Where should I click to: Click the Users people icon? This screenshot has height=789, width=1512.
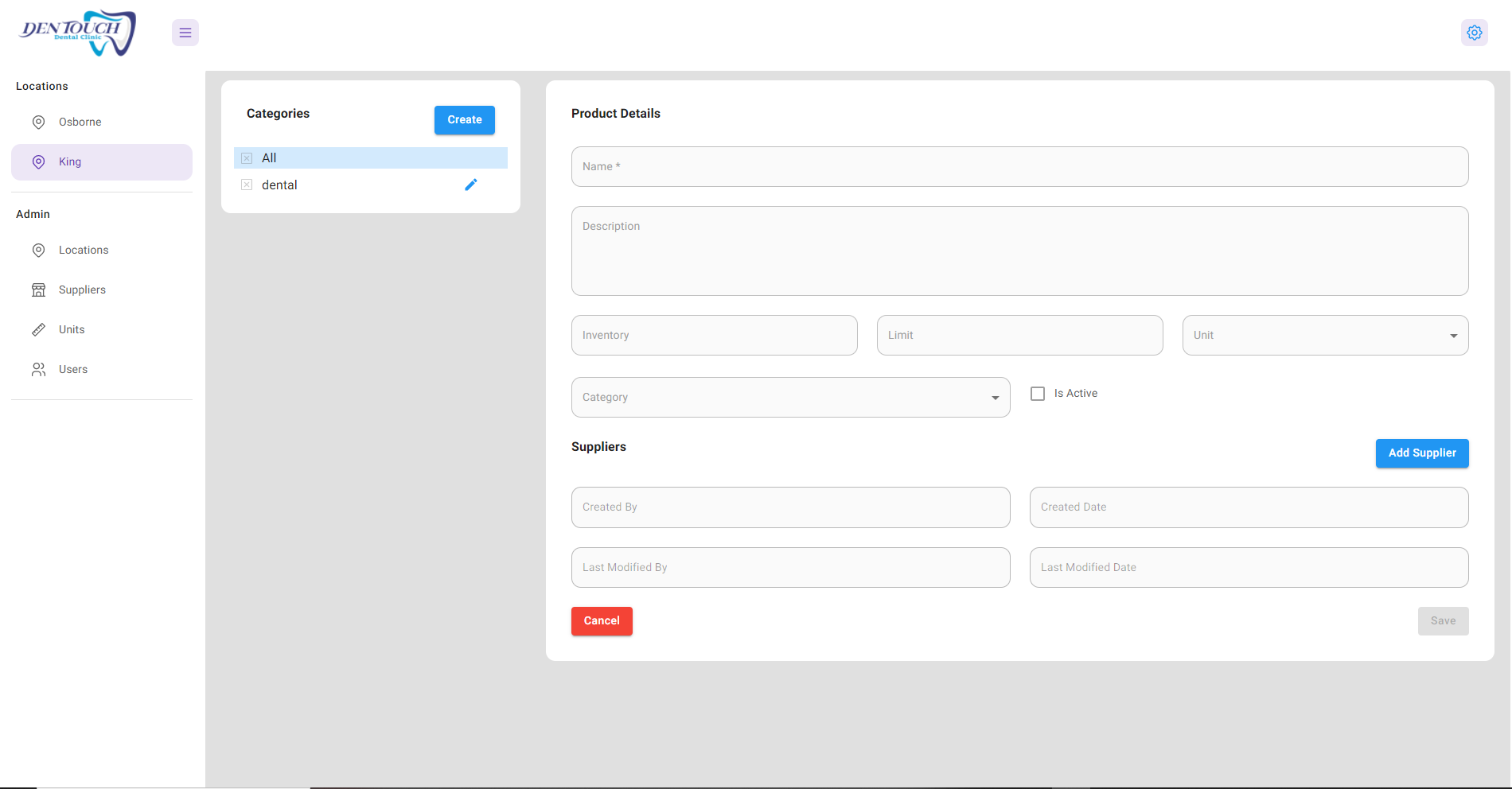(x=38, y=369)
